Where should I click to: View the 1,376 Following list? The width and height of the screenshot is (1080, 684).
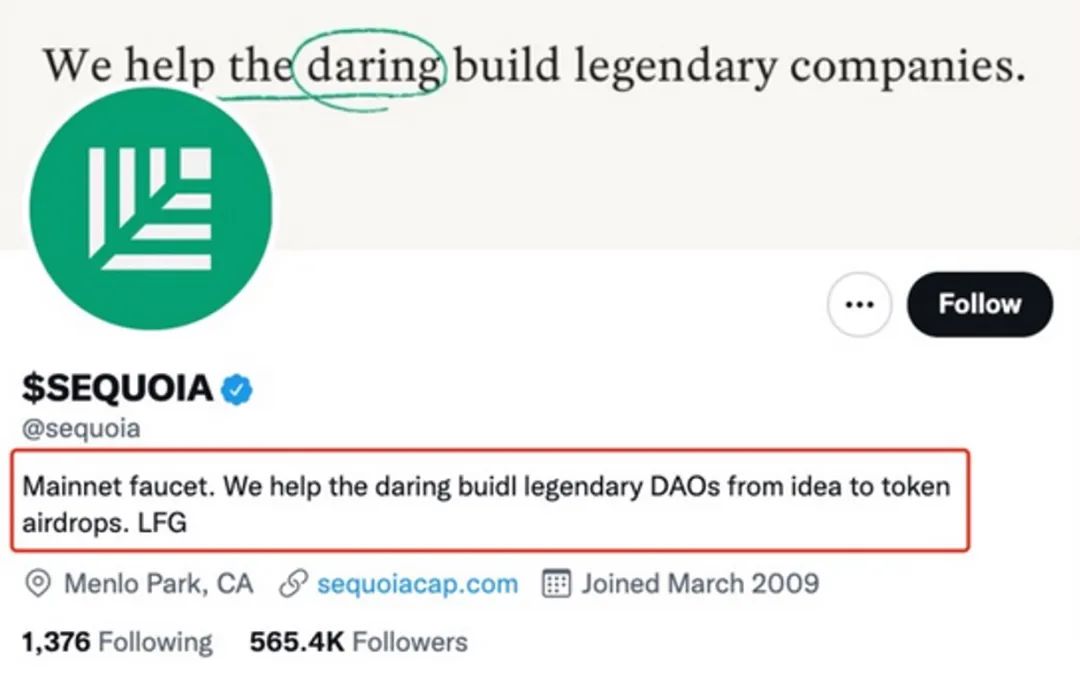point(117,642)
